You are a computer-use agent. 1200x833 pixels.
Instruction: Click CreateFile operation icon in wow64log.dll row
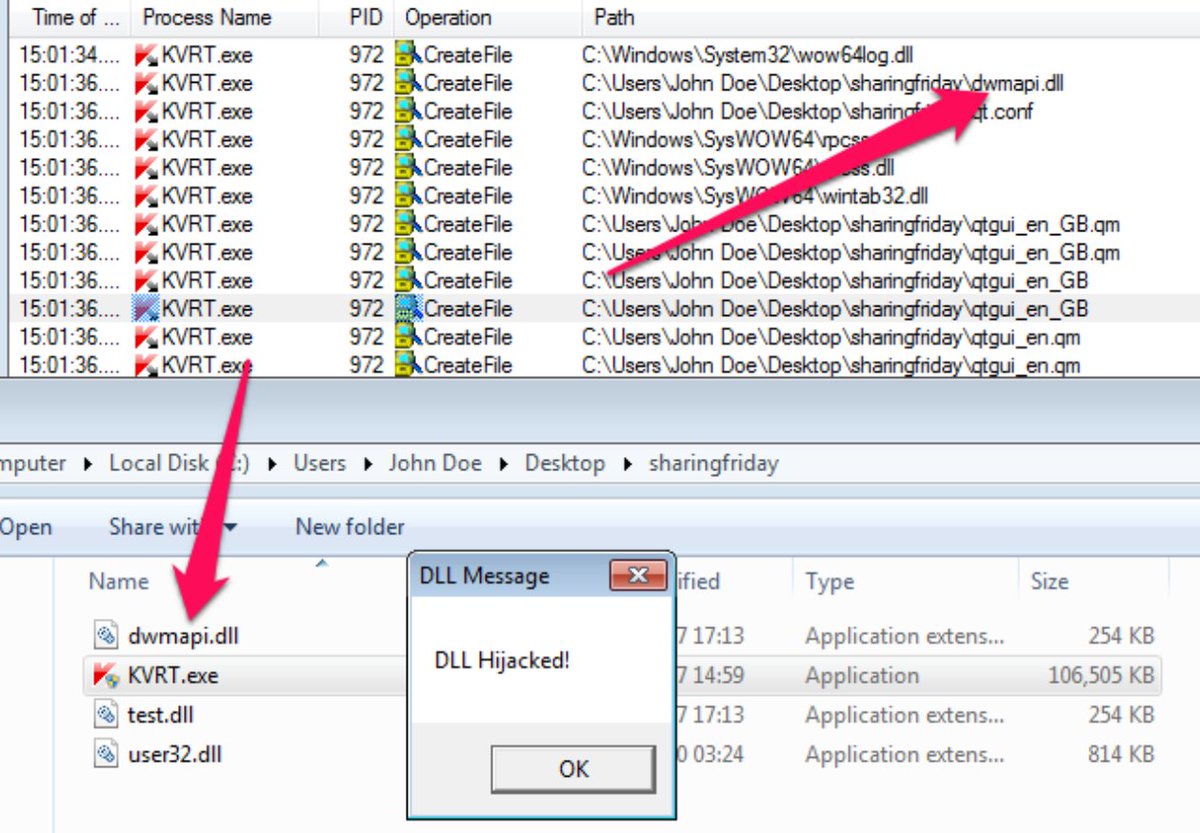(407, 54)
